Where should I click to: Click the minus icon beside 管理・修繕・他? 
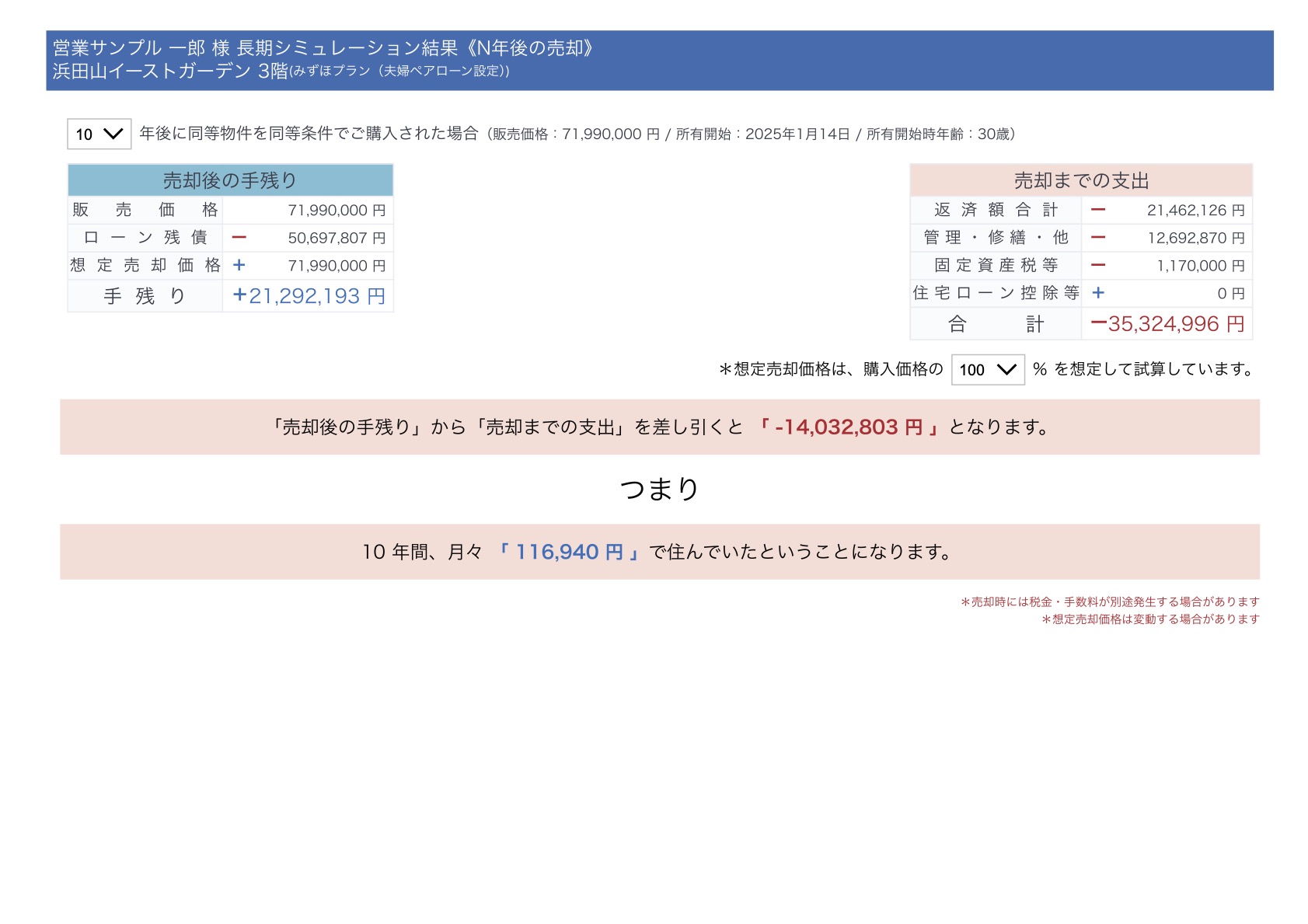tap(1098, 238)
